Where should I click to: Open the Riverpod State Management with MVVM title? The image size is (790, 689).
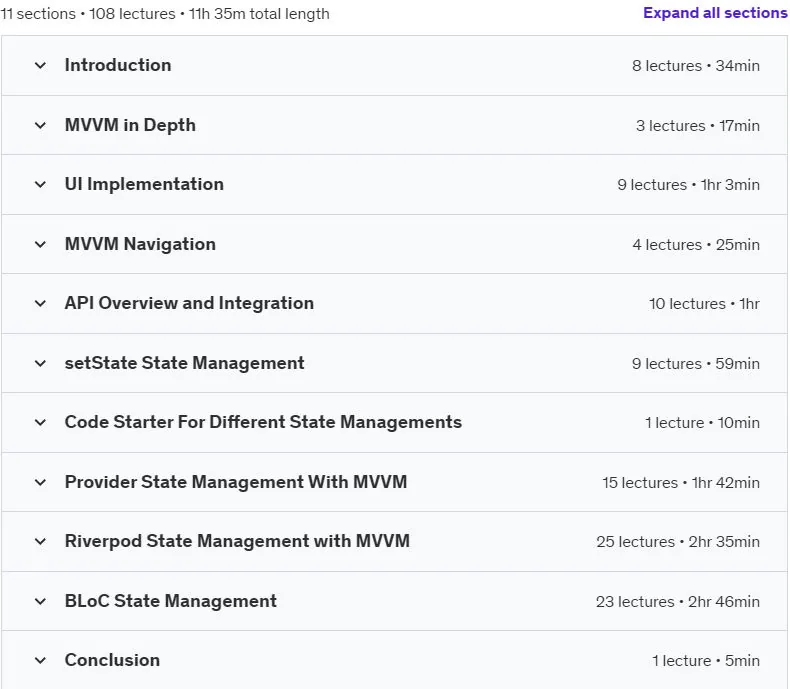237,541
